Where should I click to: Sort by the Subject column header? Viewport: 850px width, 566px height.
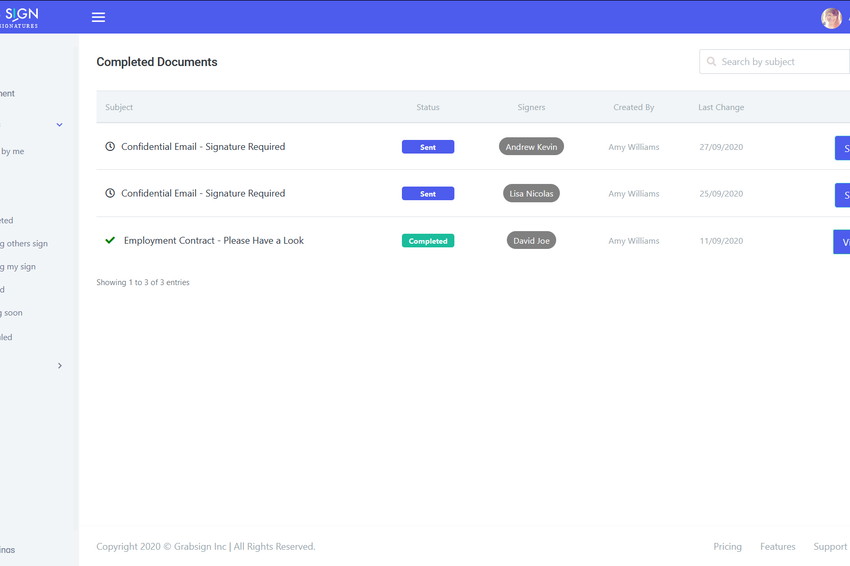[119, 107]
